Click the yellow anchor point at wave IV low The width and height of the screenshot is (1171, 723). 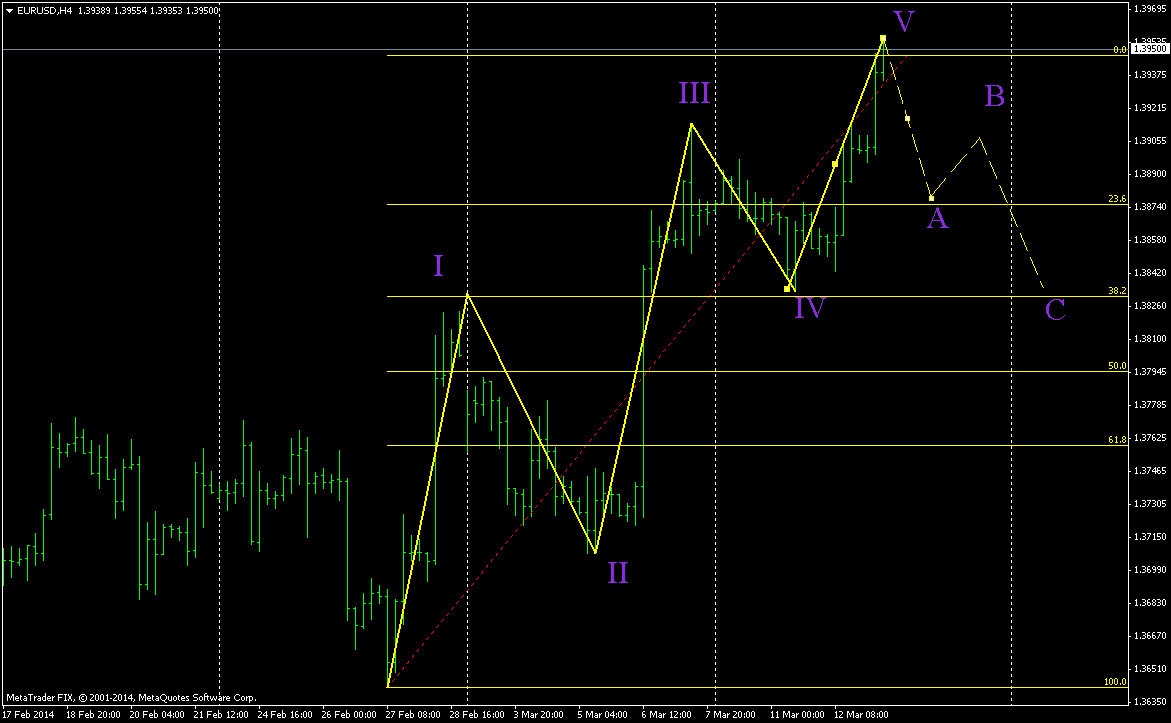pos(788,288)
